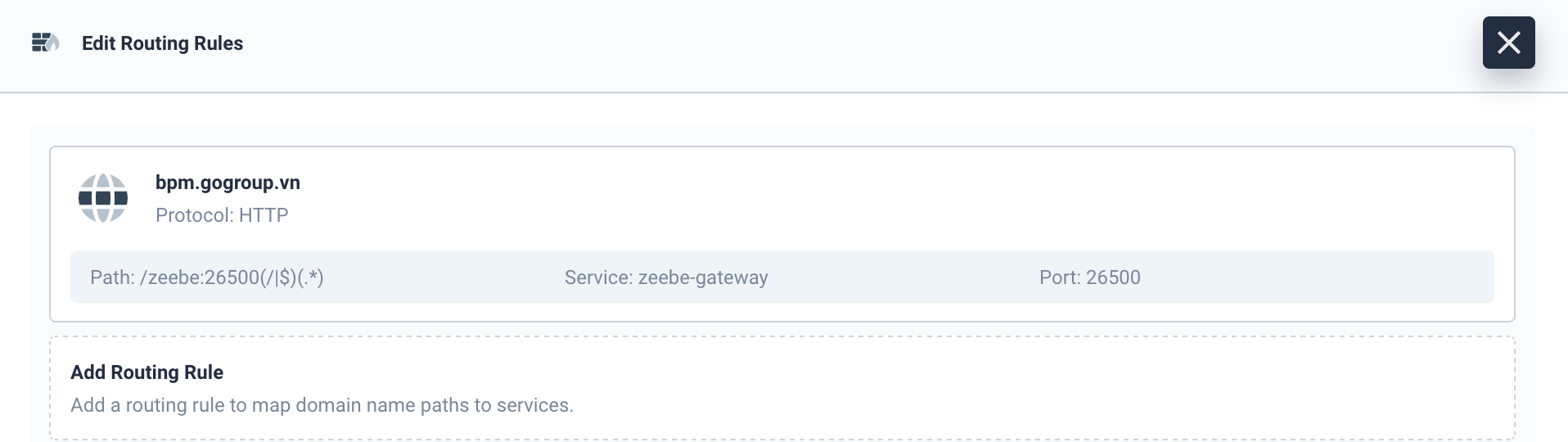Click the Edit Routing Rules title
This screenshot has width=1568, height=442.
click(x=162, y=43)
